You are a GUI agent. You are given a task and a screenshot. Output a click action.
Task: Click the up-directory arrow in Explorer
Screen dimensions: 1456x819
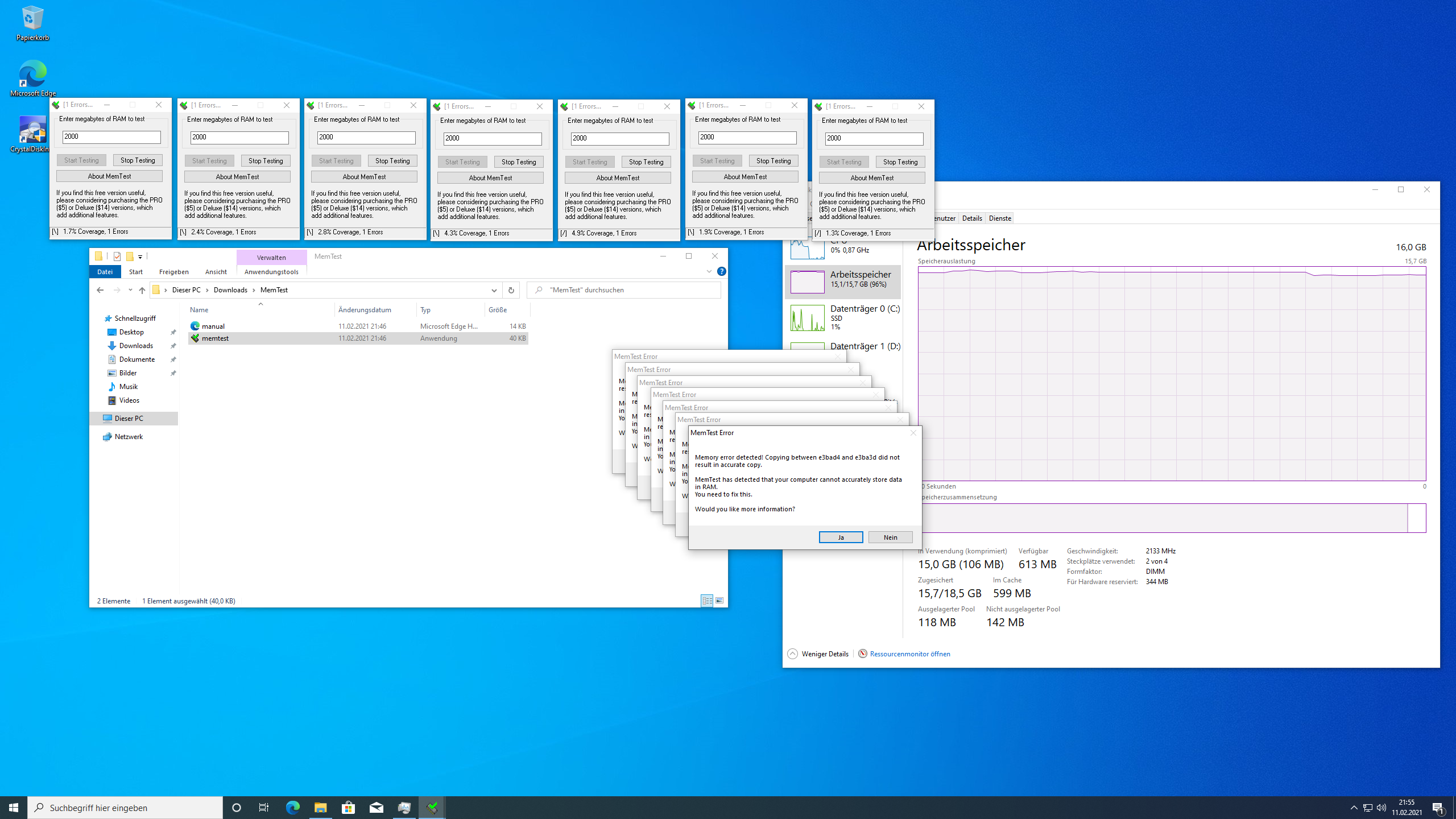click(x=142, y=290)
